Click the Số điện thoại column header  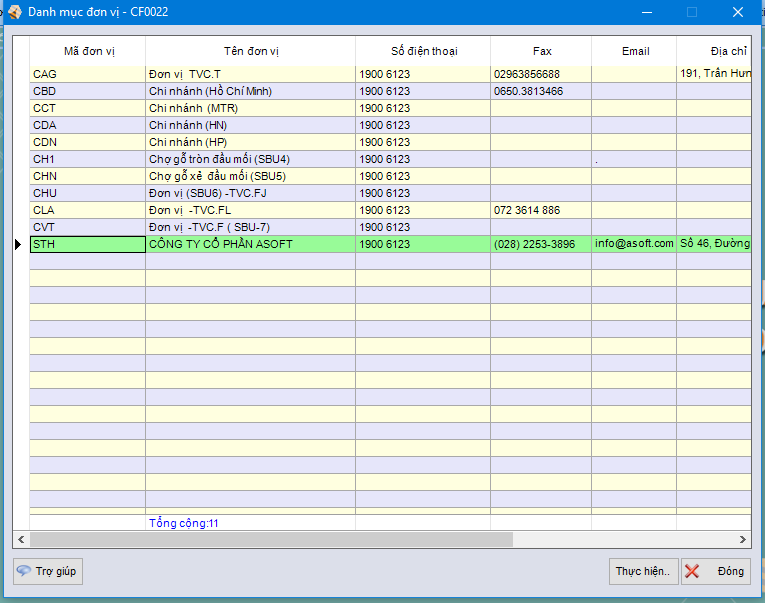click(423, 51)
